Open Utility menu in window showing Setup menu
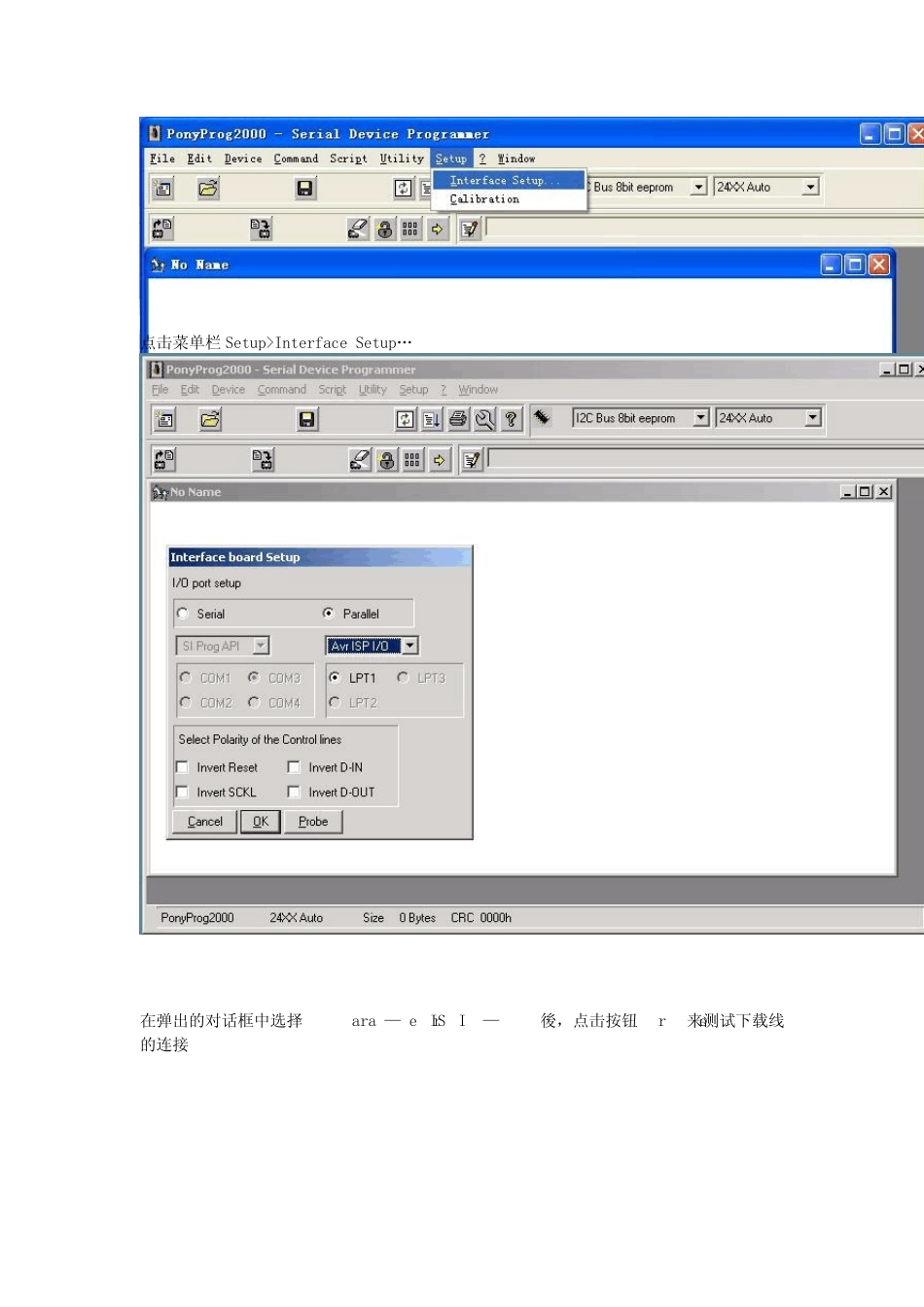This screenshot has width=924, height=1307. [402, 159]
